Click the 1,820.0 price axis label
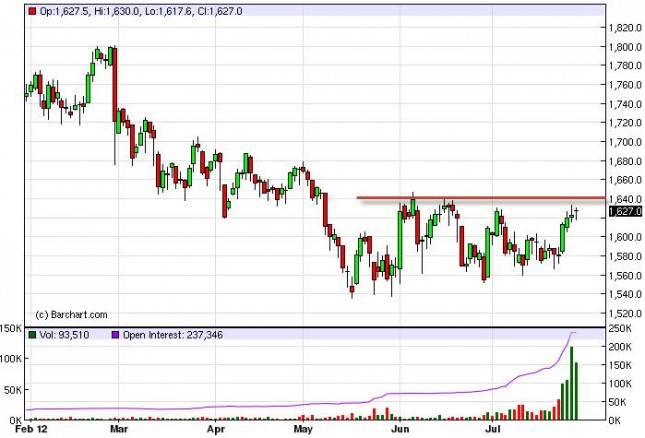The height and width of the screenshot is (438, 645). tap(625, 28)
